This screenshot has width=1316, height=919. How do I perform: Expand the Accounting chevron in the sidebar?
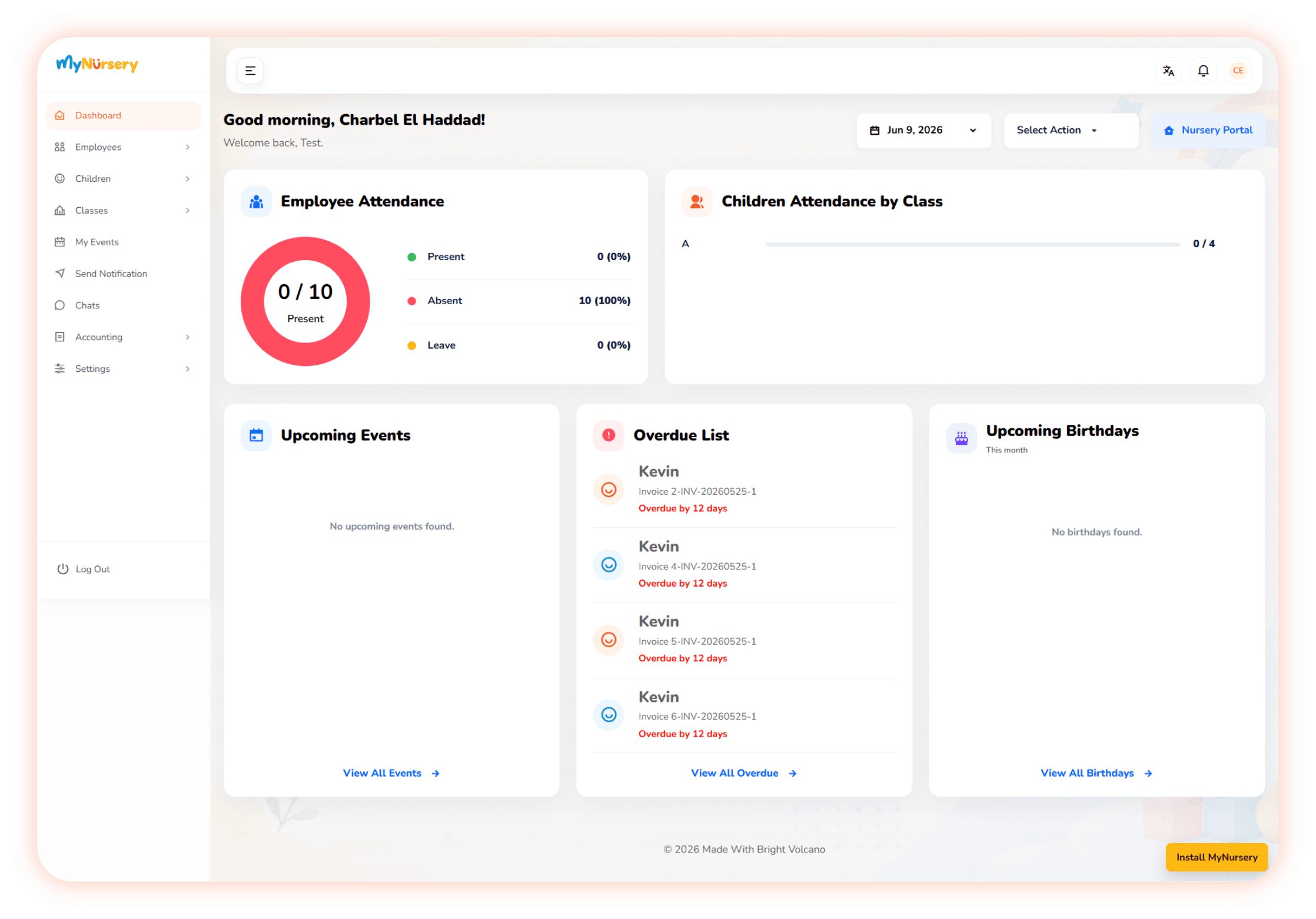tap(188, 337)
